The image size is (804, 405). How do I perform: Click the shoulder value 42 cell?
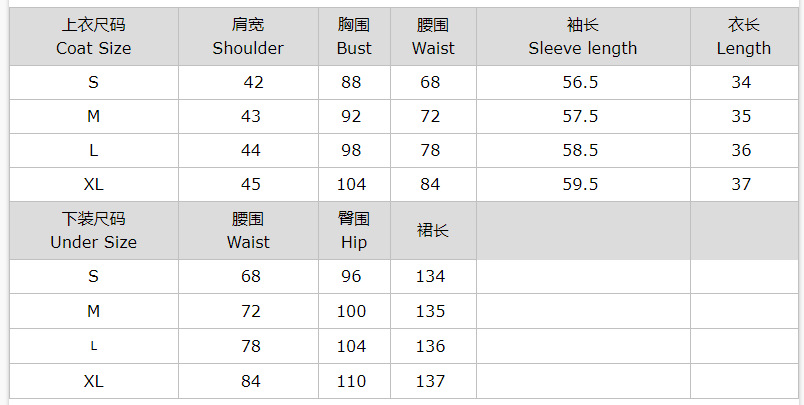coord(252,82)
